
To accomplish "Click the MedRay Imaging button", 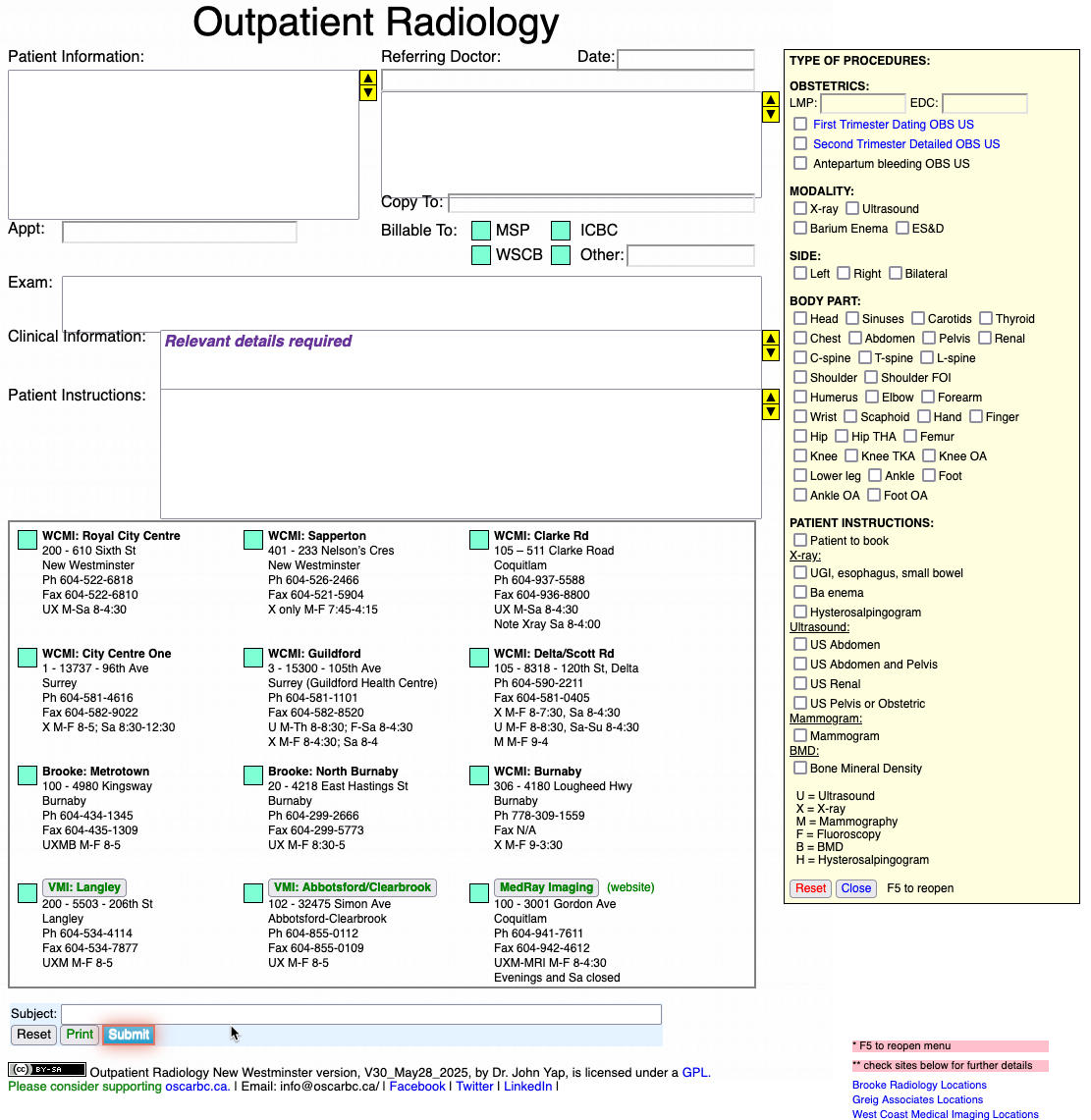I will pos(547,887).
